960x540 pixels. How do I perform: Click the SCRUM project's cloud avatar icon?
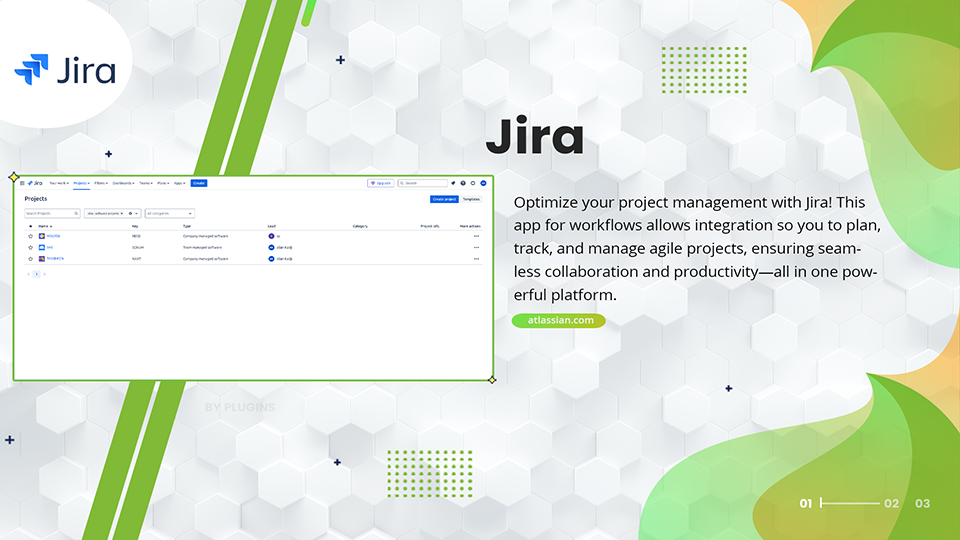point(42,247)
